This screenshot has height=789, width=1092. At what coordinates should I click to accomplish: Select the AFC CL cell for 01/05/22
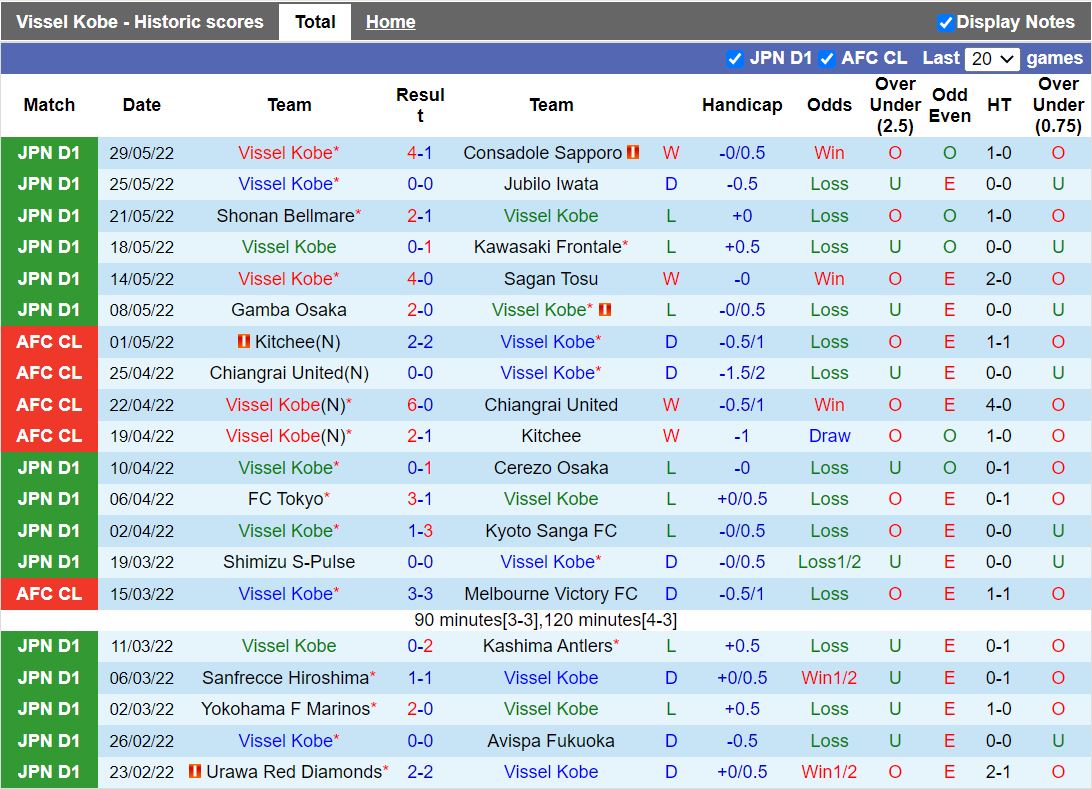(x=49, y=341)
